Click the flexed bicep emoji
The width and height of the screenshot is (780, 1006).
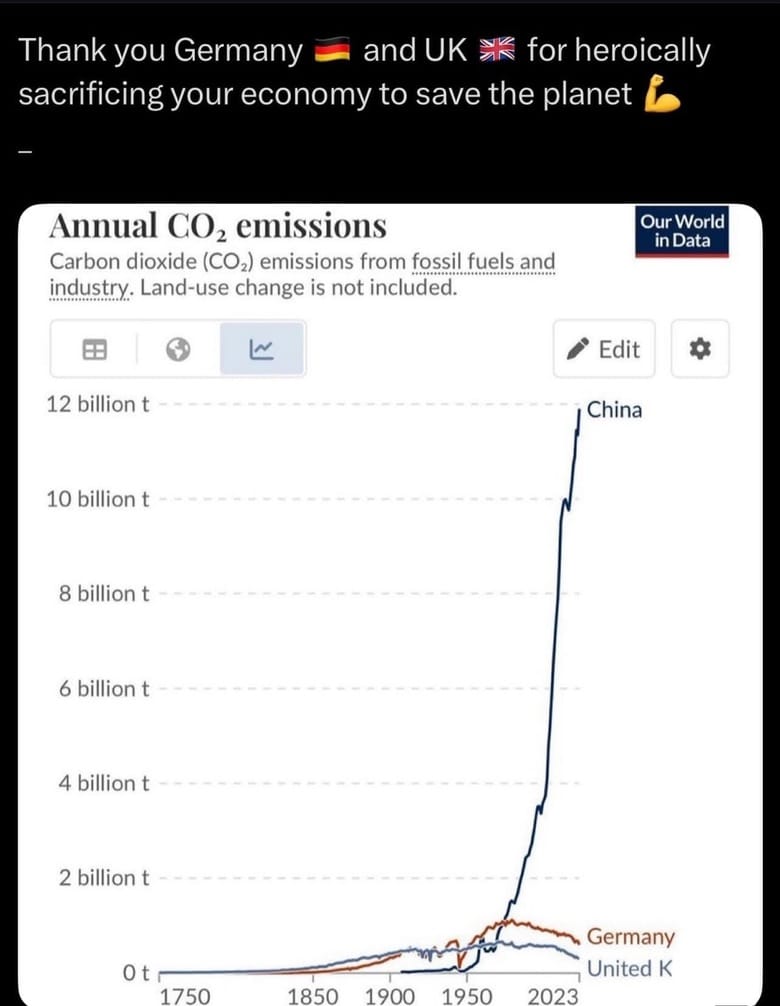(663, 95)
